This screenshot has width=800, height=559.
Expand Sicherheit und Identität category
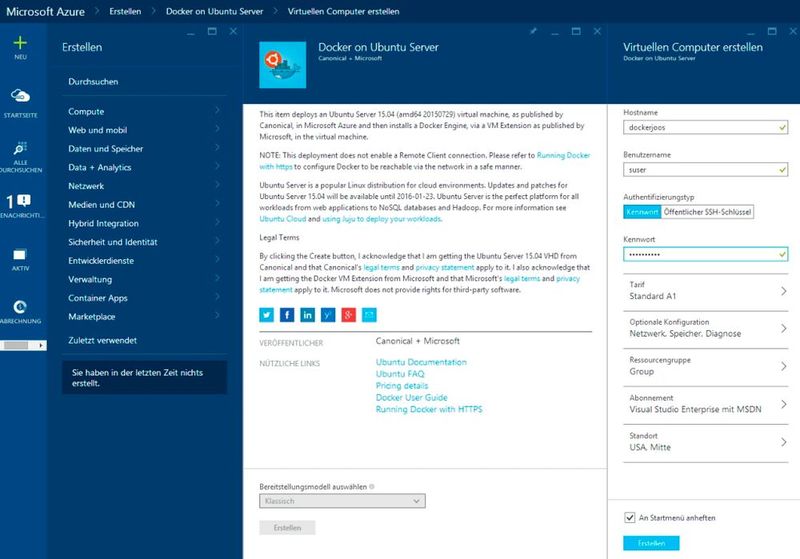point(144,242)
